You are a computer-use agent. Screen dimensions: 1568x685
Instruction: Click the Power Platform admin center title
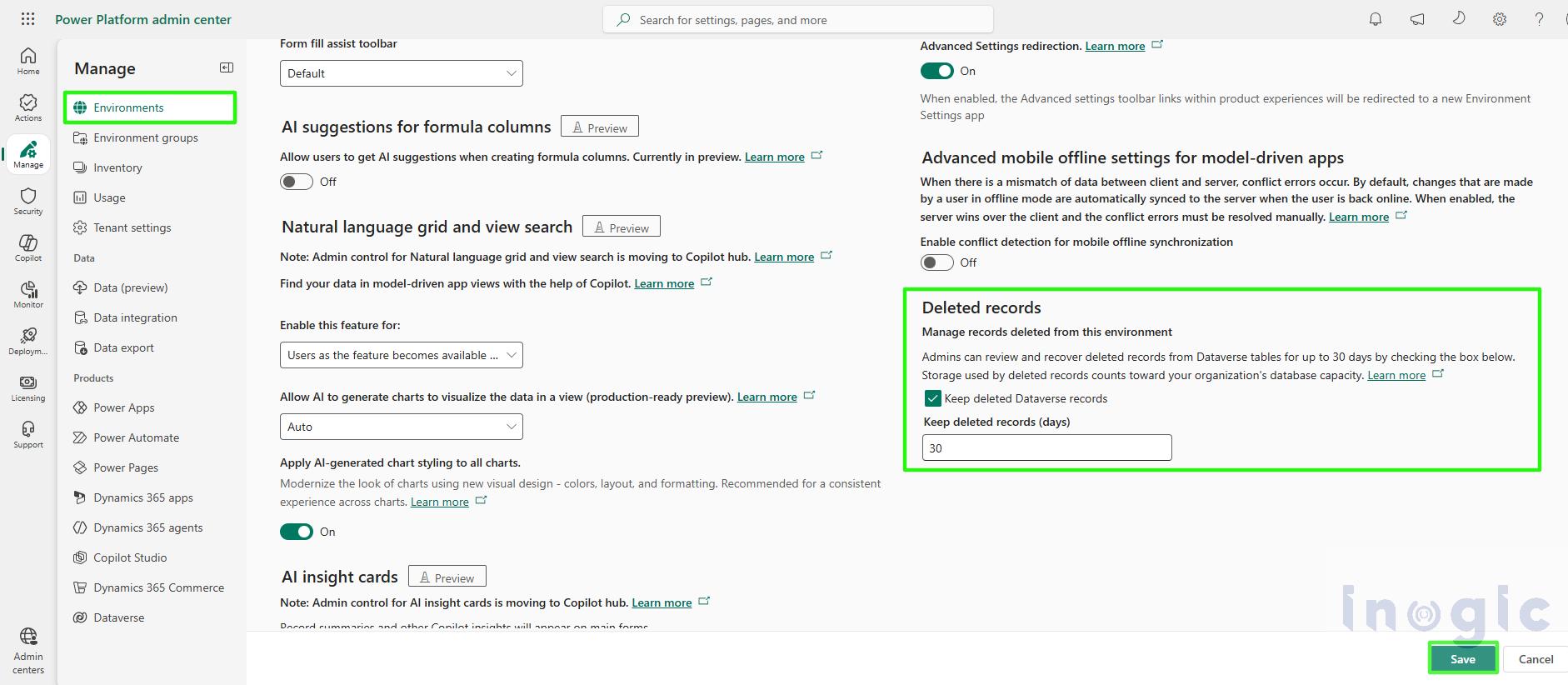click(143, 19)
